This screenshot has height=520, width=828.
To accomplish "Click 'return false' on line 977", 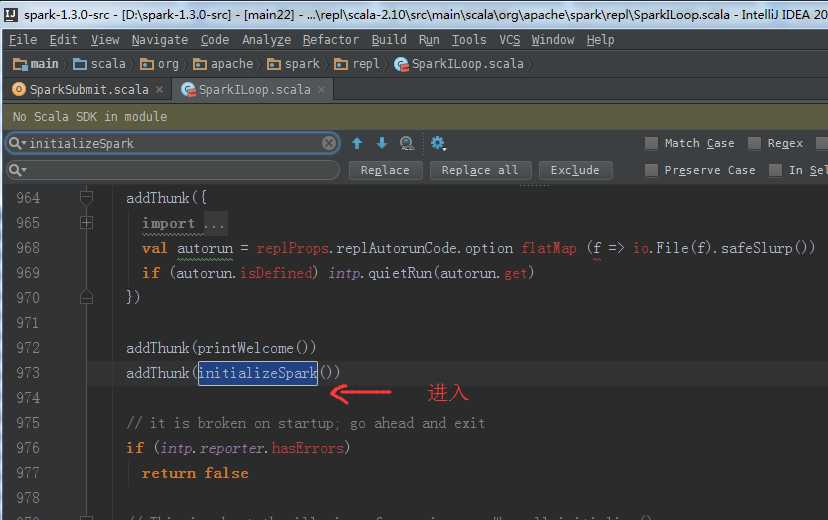I will pos(195,473).
